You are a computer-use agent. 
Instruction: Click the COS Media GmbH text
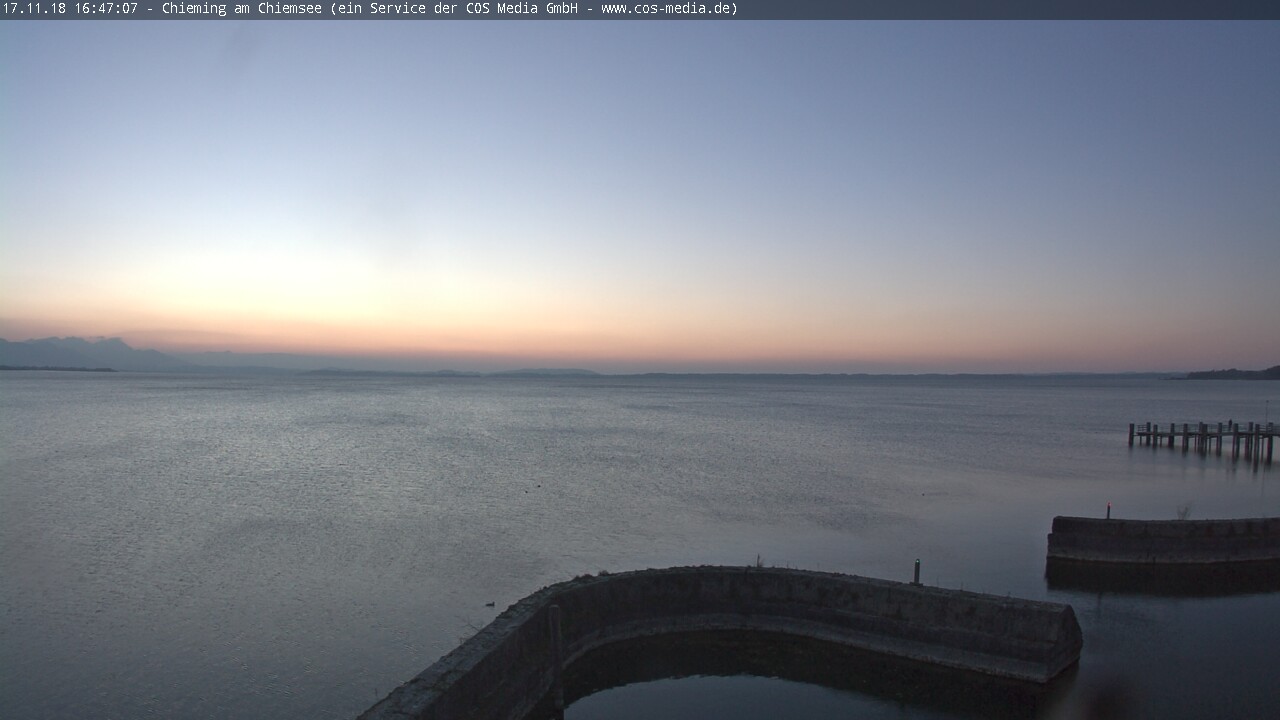[521, 9]
